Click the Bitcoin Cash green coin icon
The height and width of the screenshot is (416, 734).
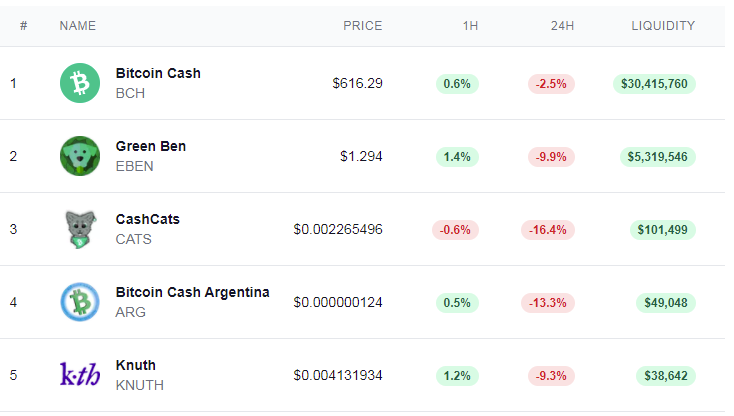point(80,83)
